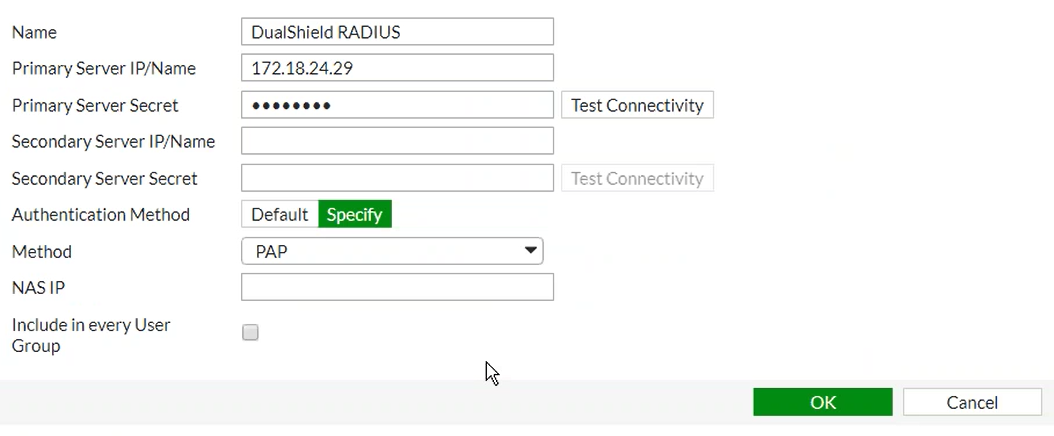Test Connectivity for the primary server

(637, 105)
